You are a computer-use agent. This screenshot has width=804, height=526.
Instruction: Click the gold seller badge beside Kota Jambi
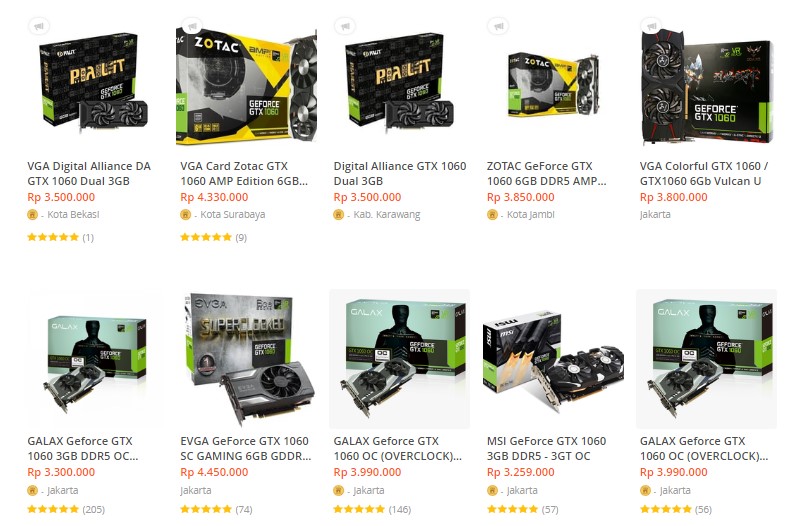(492, 215)
